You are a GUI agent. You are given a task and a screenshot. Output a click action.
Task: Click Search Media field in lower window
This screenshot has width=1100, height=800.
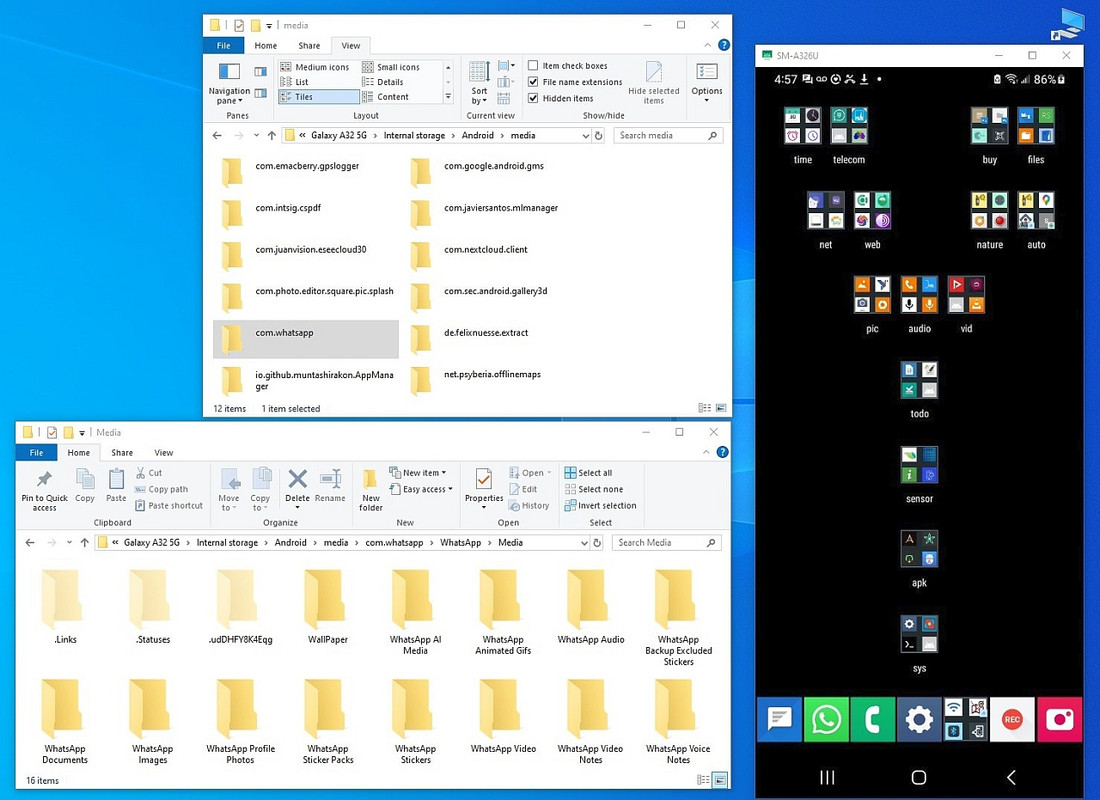(x=666, y=542)
